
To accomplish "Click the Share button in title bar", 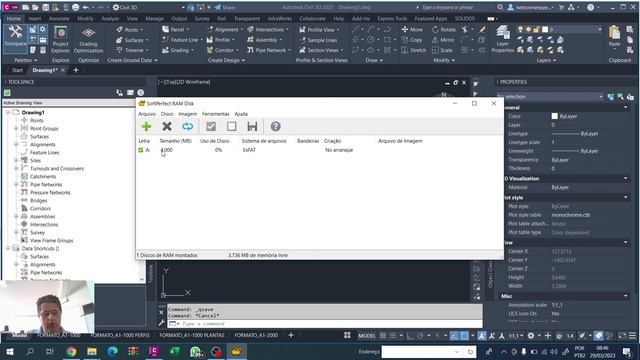I will pyautogui.click(x=225, y=7).
